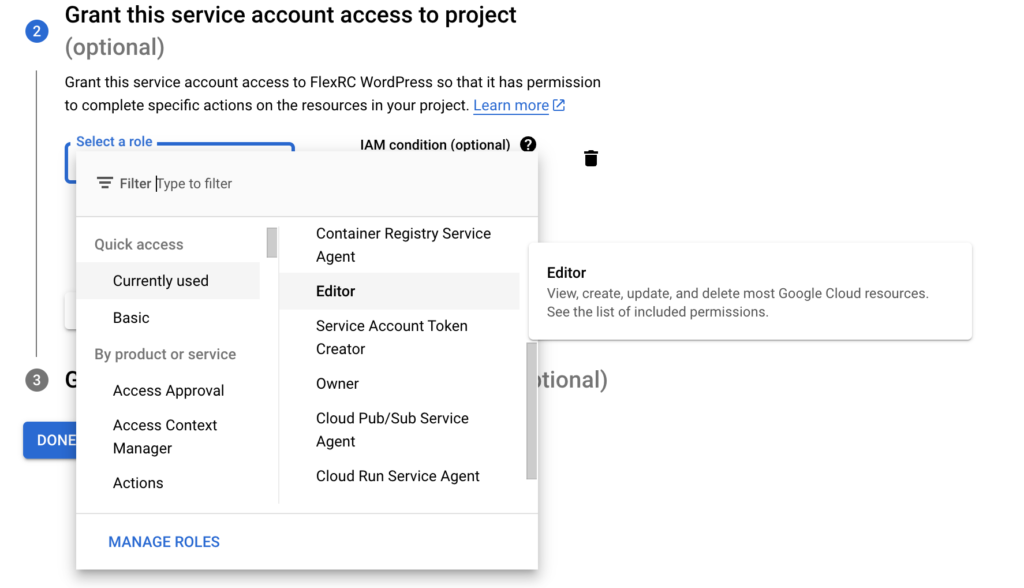1024x588 pixels.
Task: Click the trash icon to delete role
Action: [591, 158]
